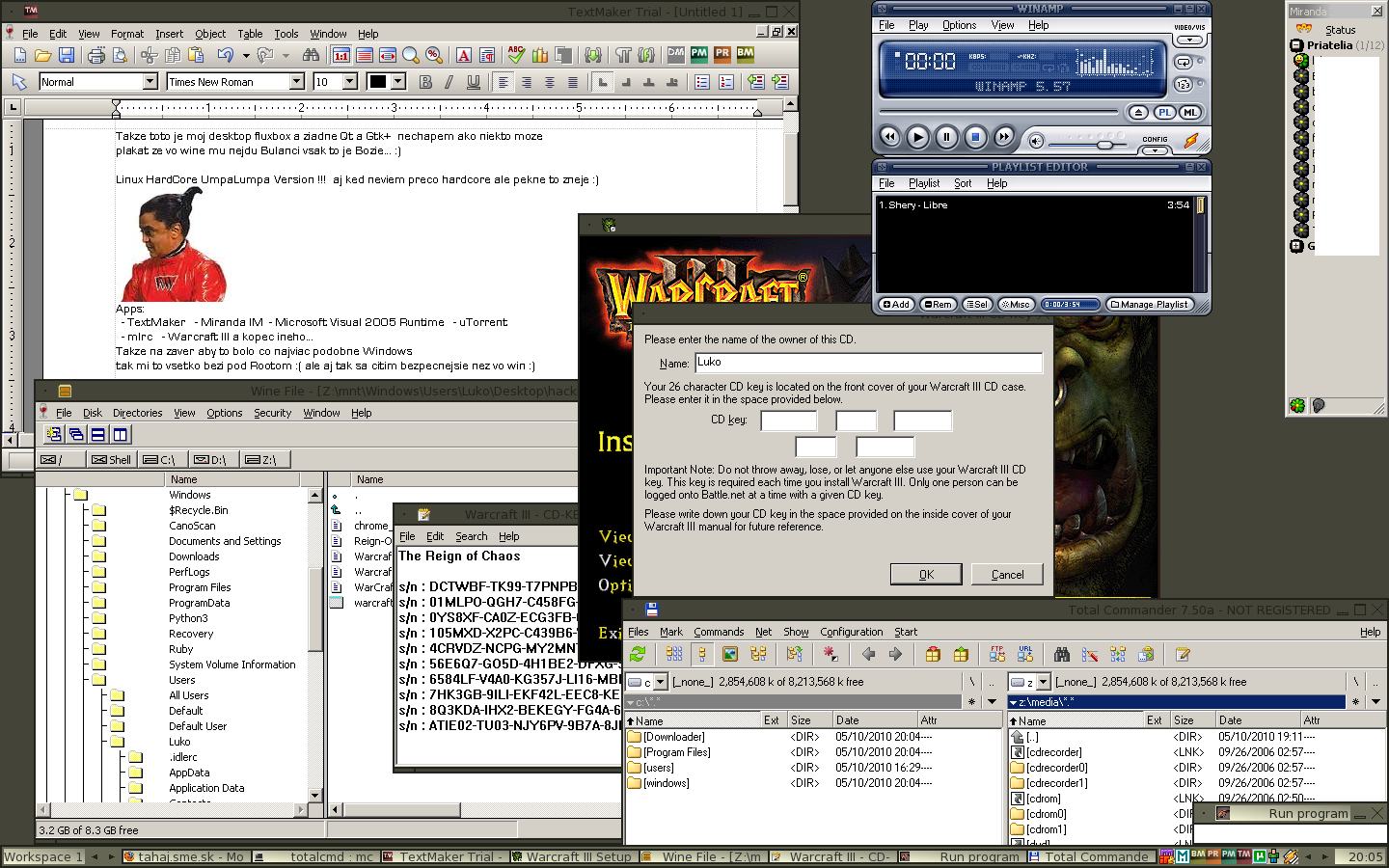Click Name field in Warcraft III setup
This screenshot has height=868, width=1389.
pyautogui.click(x=868, y=363)
